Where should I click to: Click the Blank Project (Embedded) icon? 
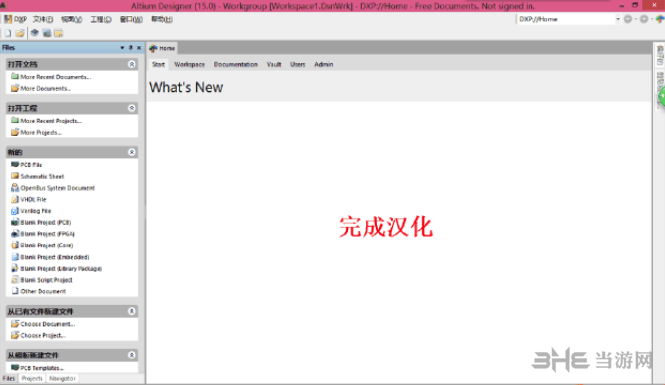point(15,257)
